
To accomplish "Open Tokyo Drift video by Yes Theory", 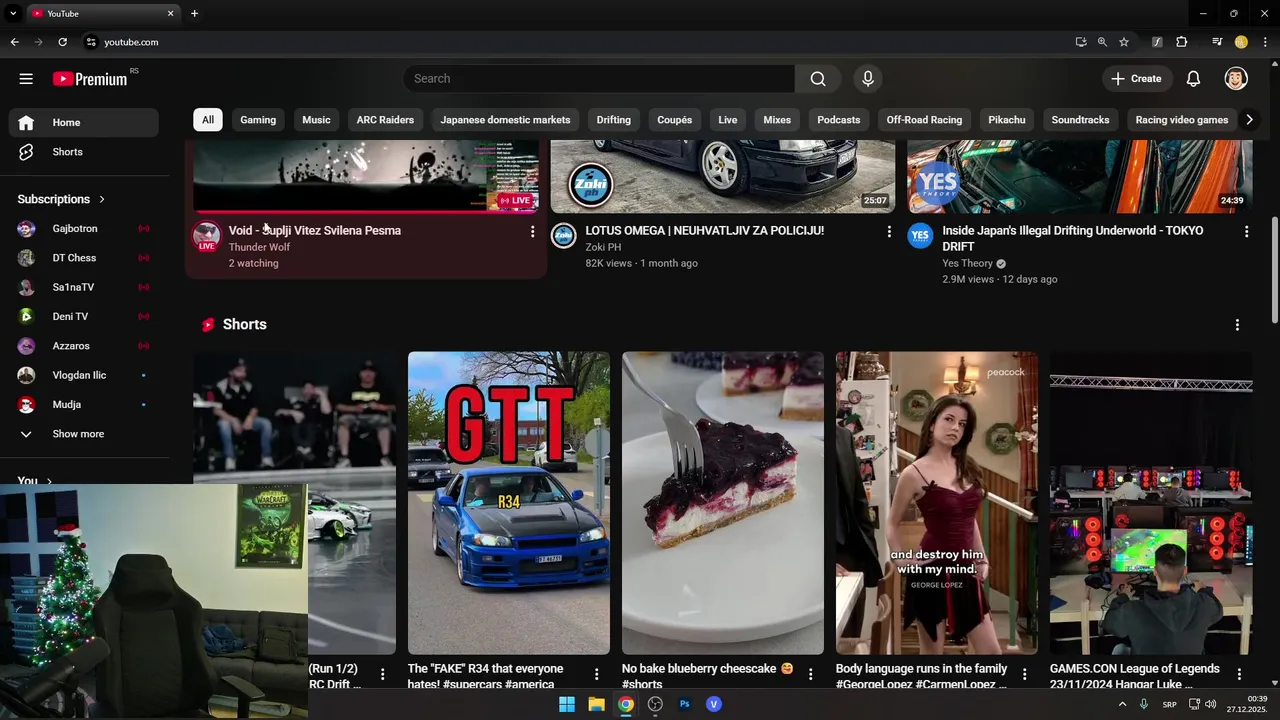I will [x=1073, y=238].
